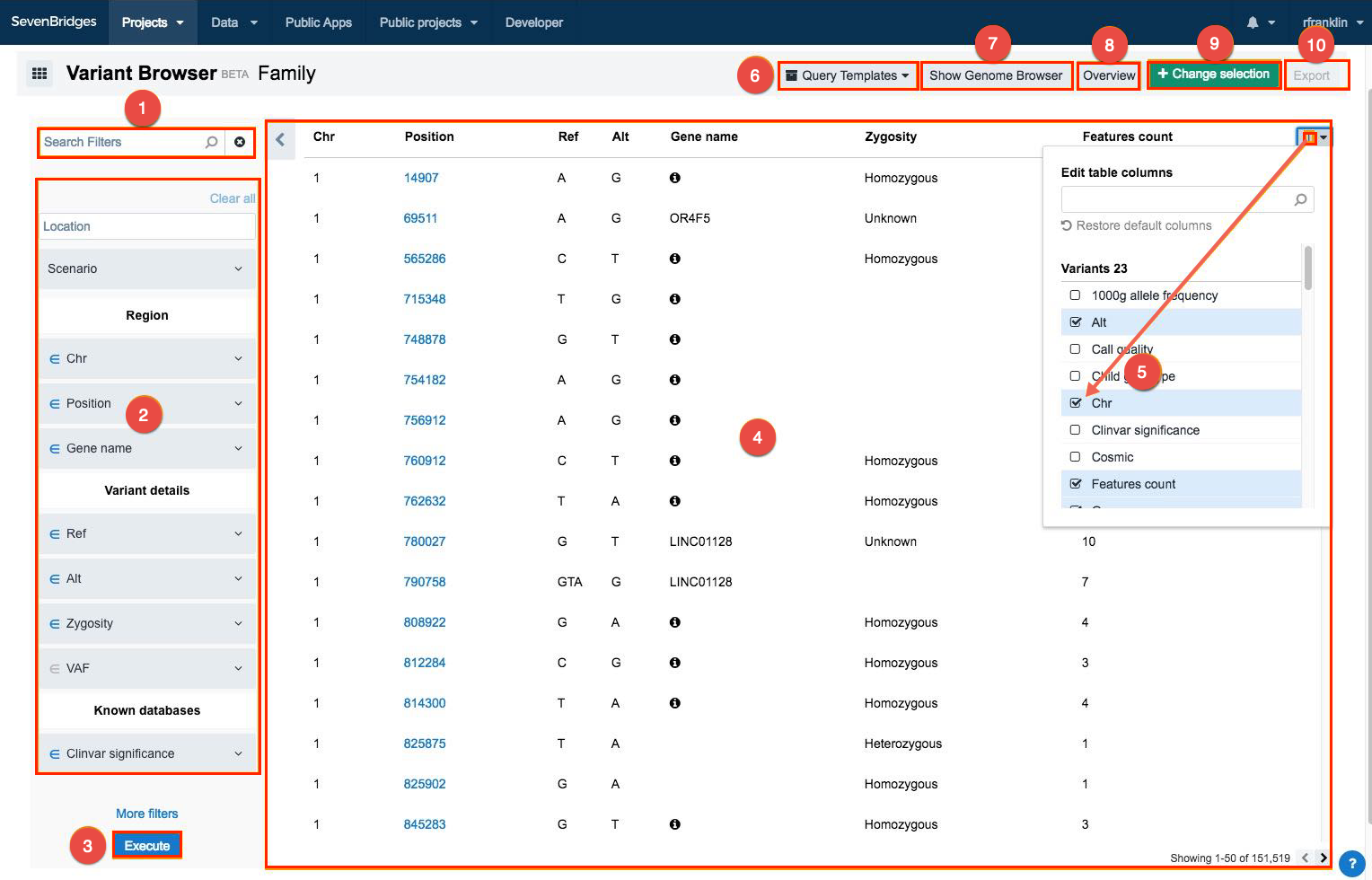Viewport: 1372px width, 880px height.
Task: Uncheck the Chr column checkbox
Action: [x=1075, y=403]
